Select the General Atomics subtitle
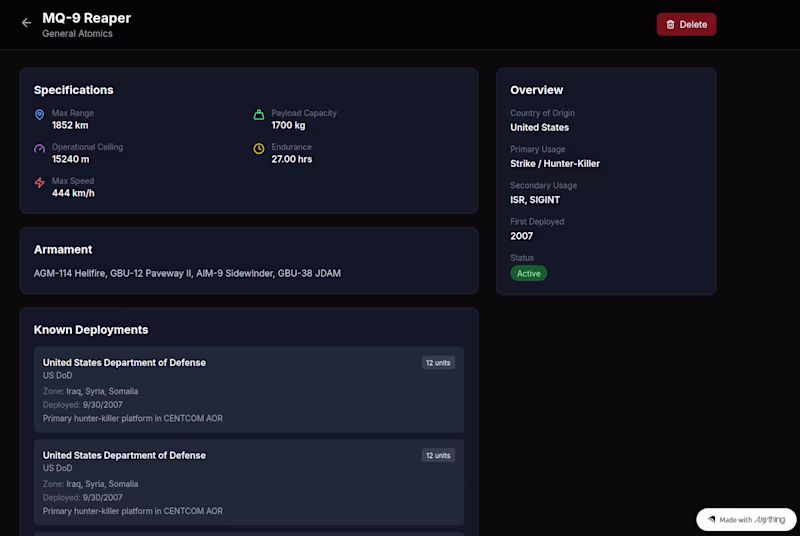The width and height of the screenshot is (800, 536). 77,34
